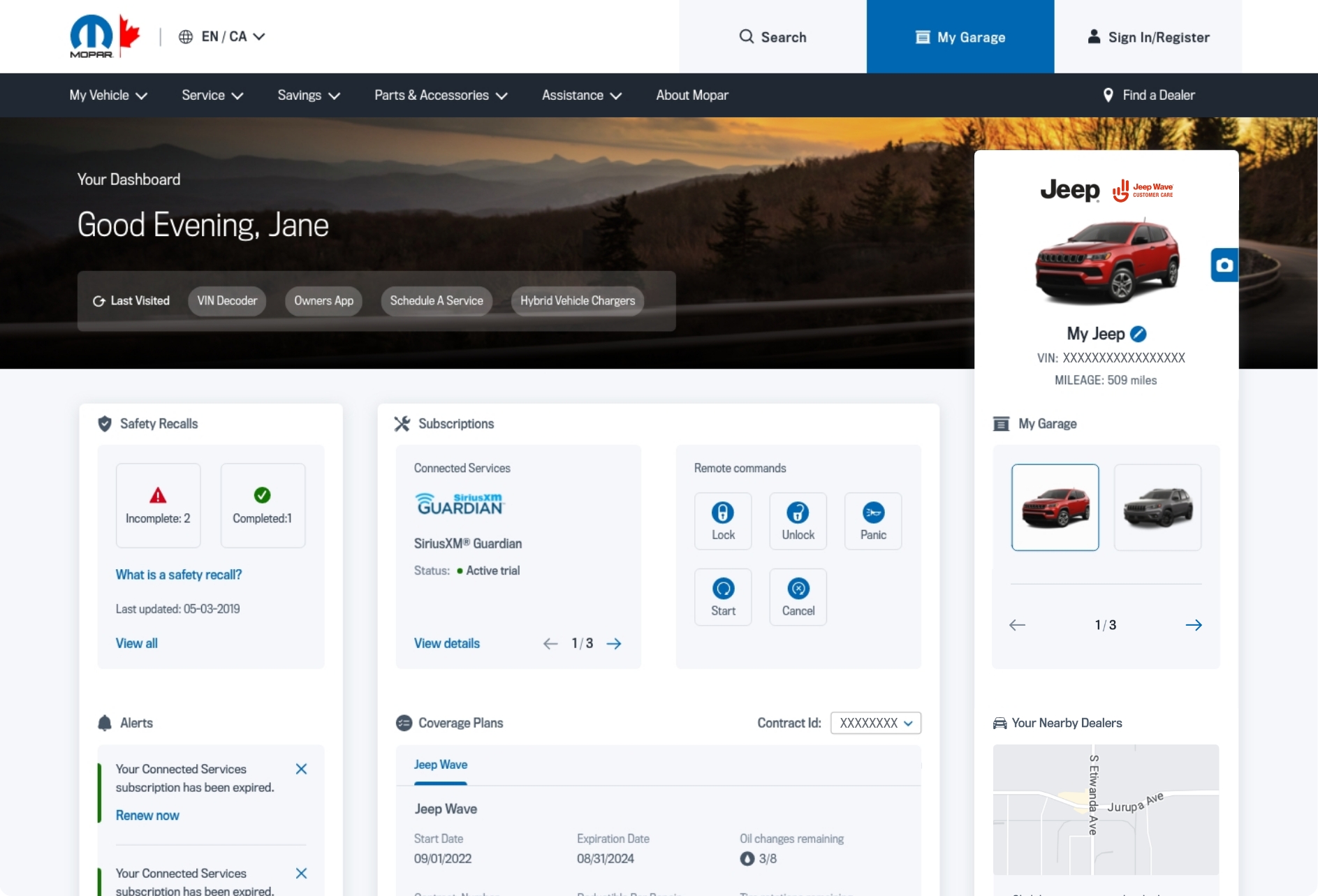
Task: Click the Renew now link
Action: [x=147, y=815]
